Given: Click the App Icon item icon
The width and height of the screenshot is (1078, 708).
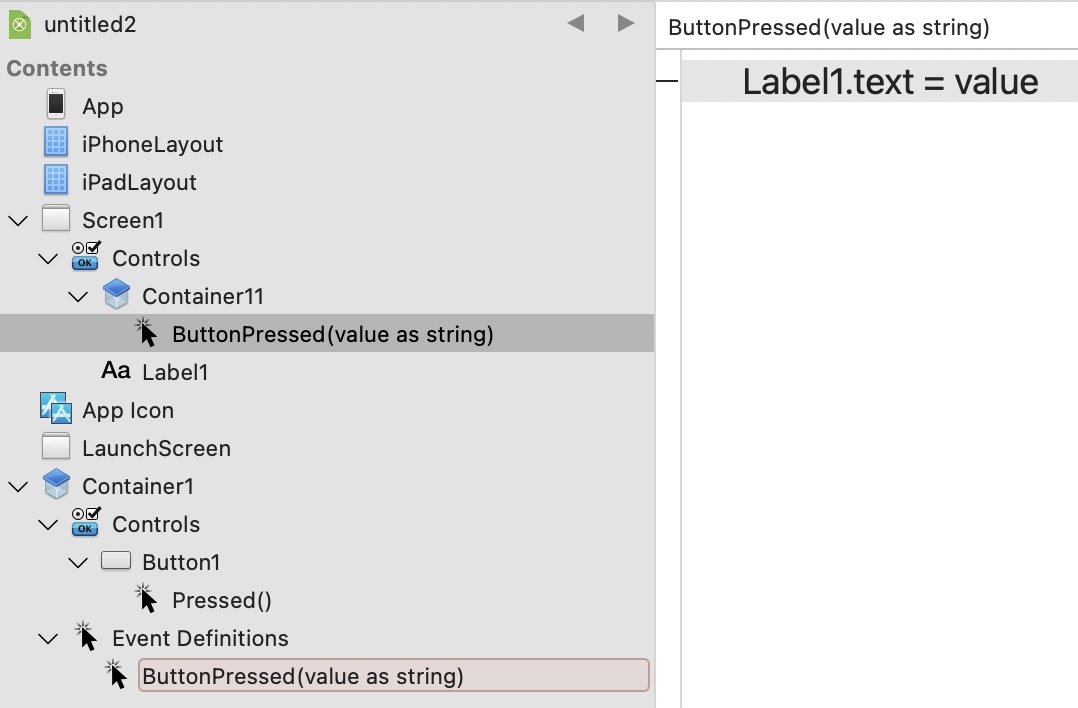Looking at the screenshot, I should (x=56, y=409).
